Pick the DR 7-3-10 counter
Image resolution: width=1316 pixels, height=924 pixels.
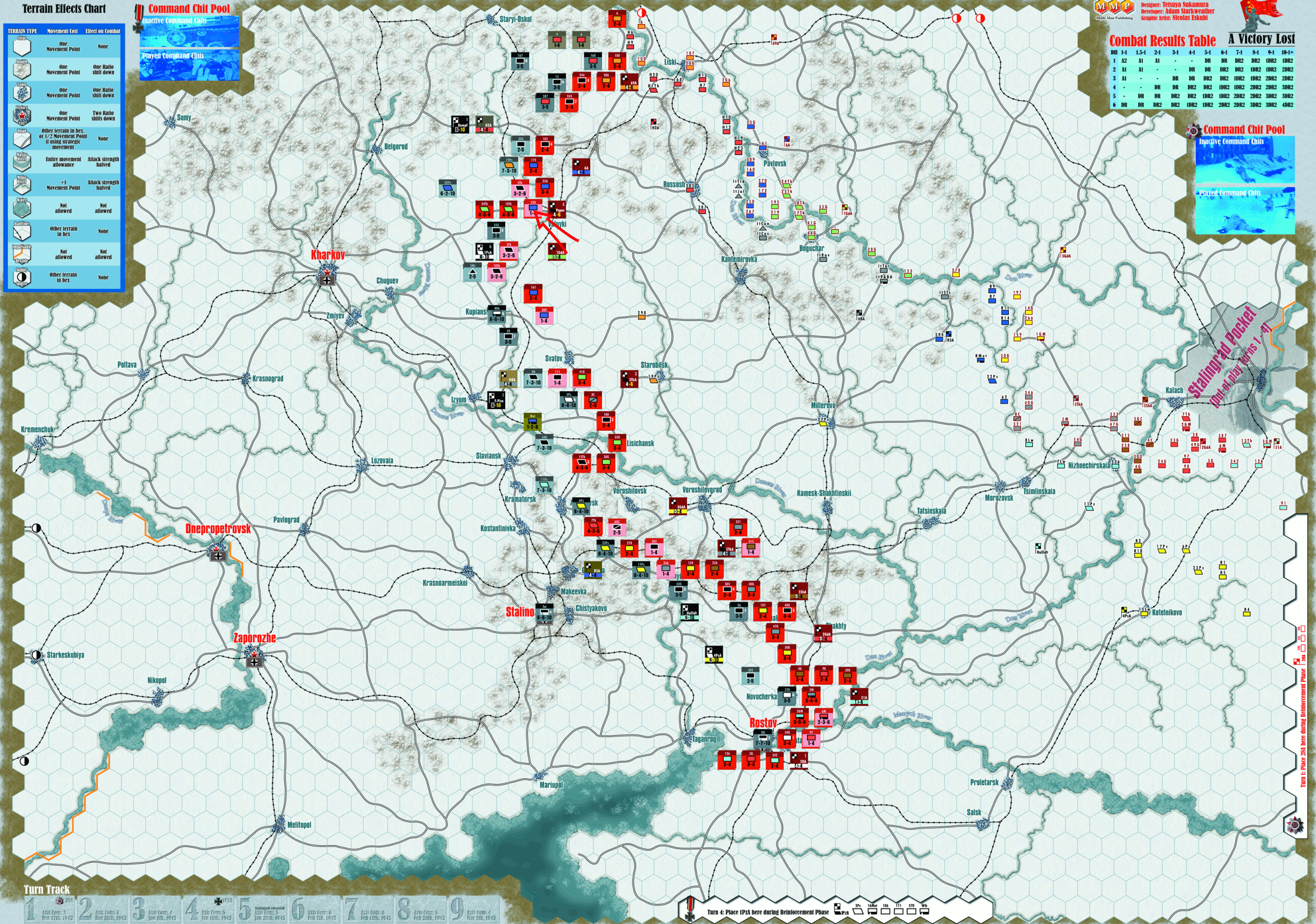[533, 379]
